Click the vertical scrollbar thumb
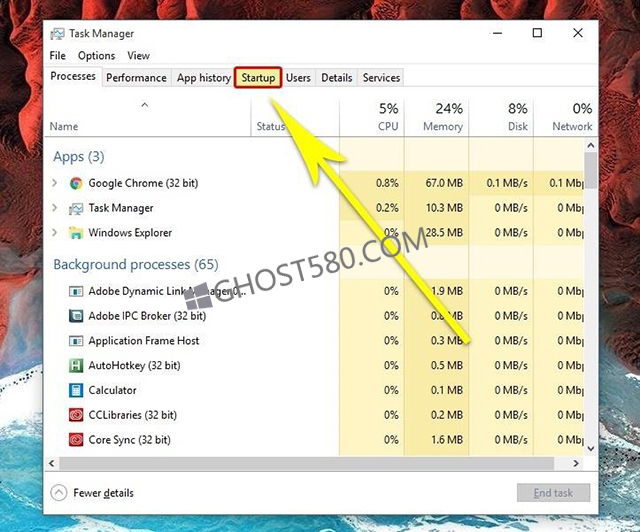This screenshot has width=640, height=532. pos(591,170)
